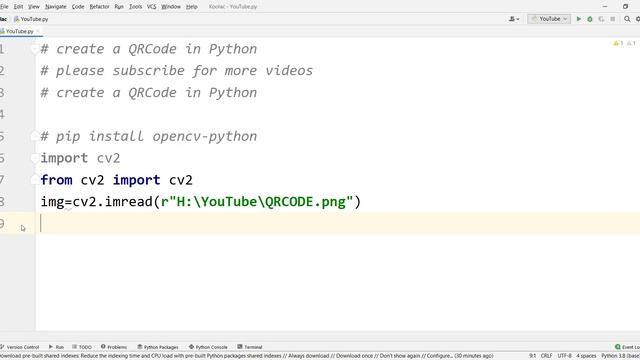
Task: Click the 4 spaces indent setting
Action: 586,356
